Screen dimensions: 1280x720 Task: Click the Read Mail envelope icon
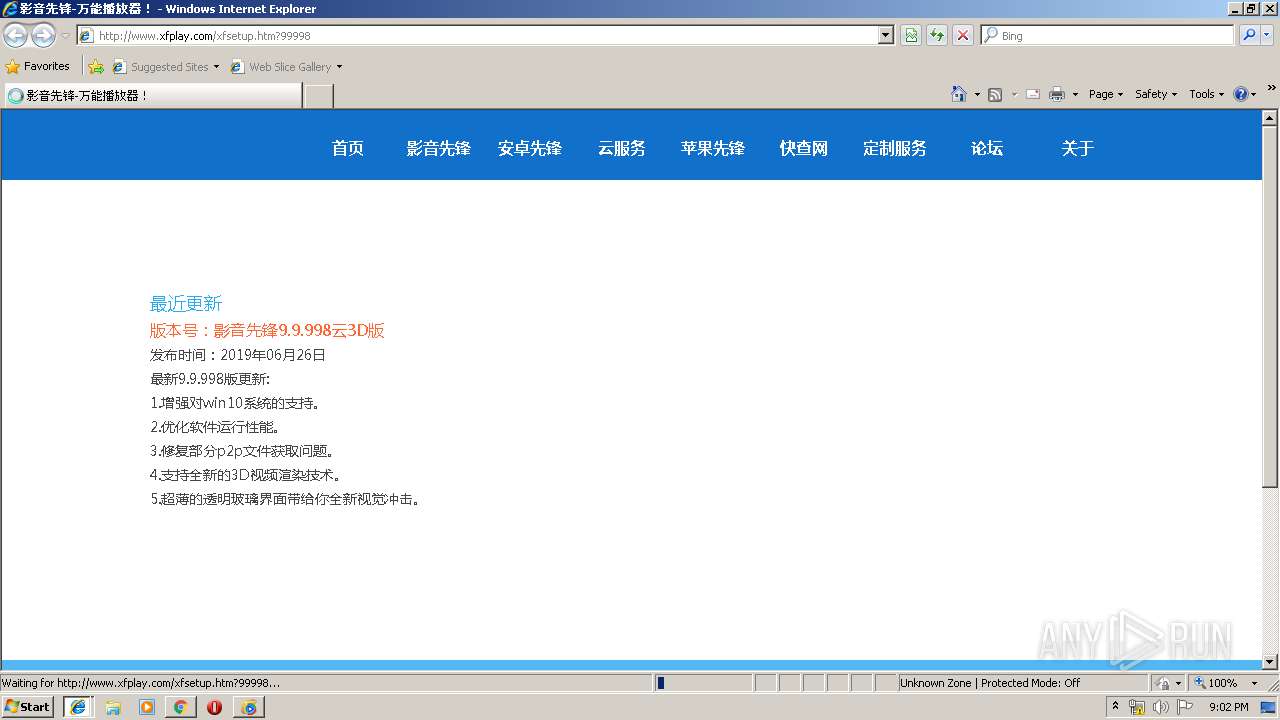tap(1033, 94)
